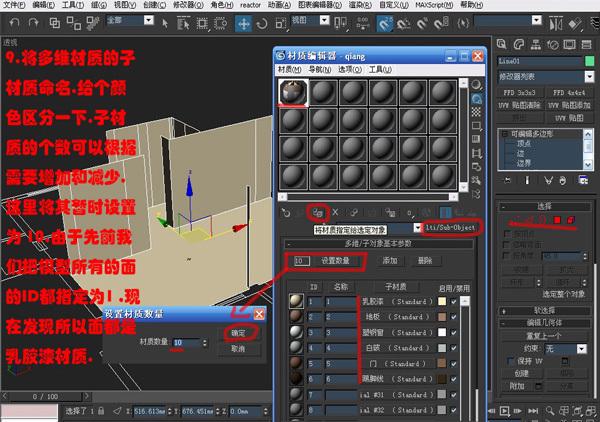Expand the 软选择 rollout

pos(545,311)
